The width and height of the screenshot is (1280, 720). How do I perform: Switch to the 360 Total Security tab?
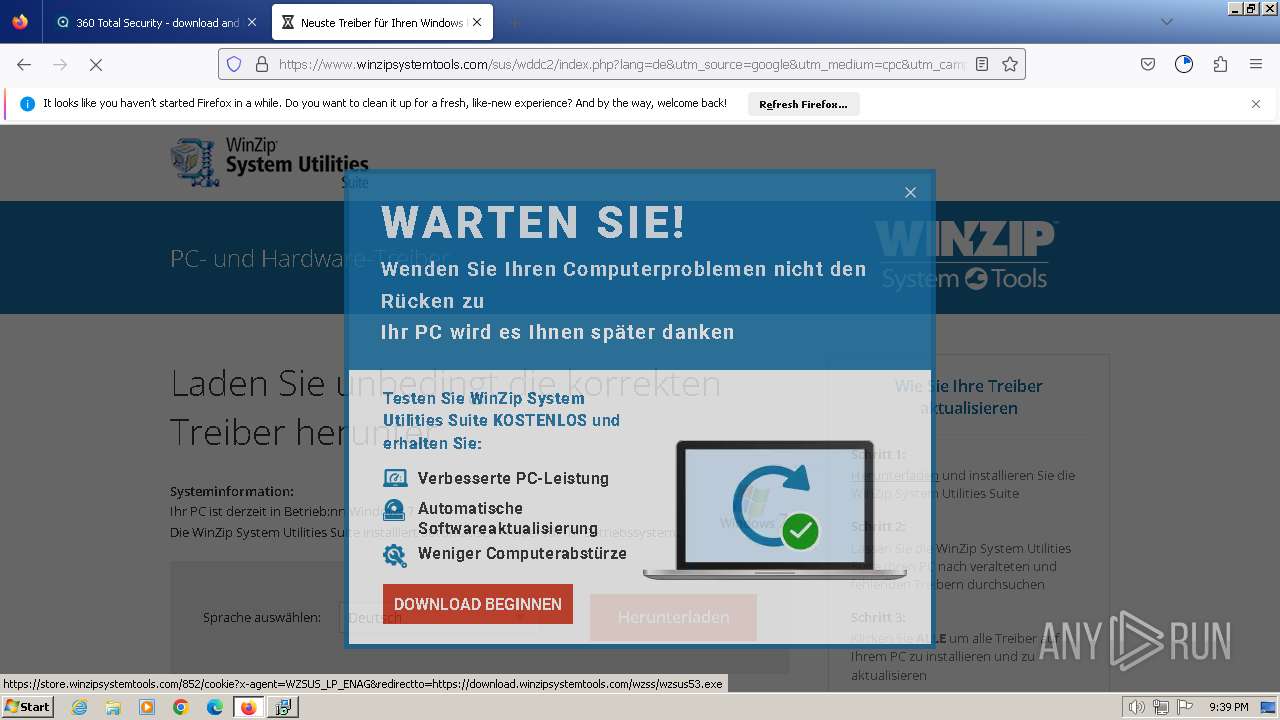tap(157, 22)
